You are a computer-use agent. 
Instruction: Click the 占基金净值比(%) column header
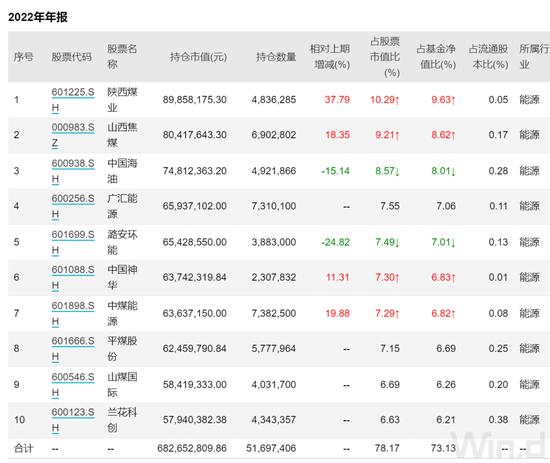[x=436, y=56]
